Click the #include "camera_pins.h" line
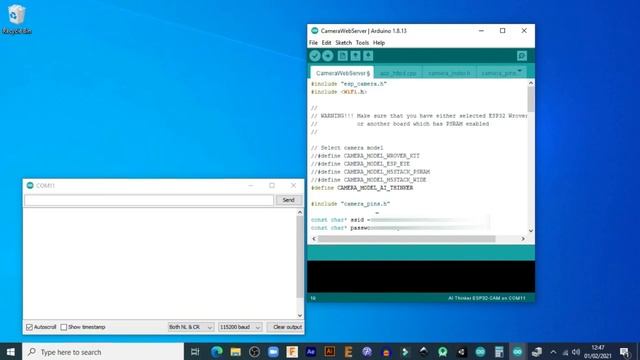This screenshot has width=640, height=360. (x=351, y=204)
